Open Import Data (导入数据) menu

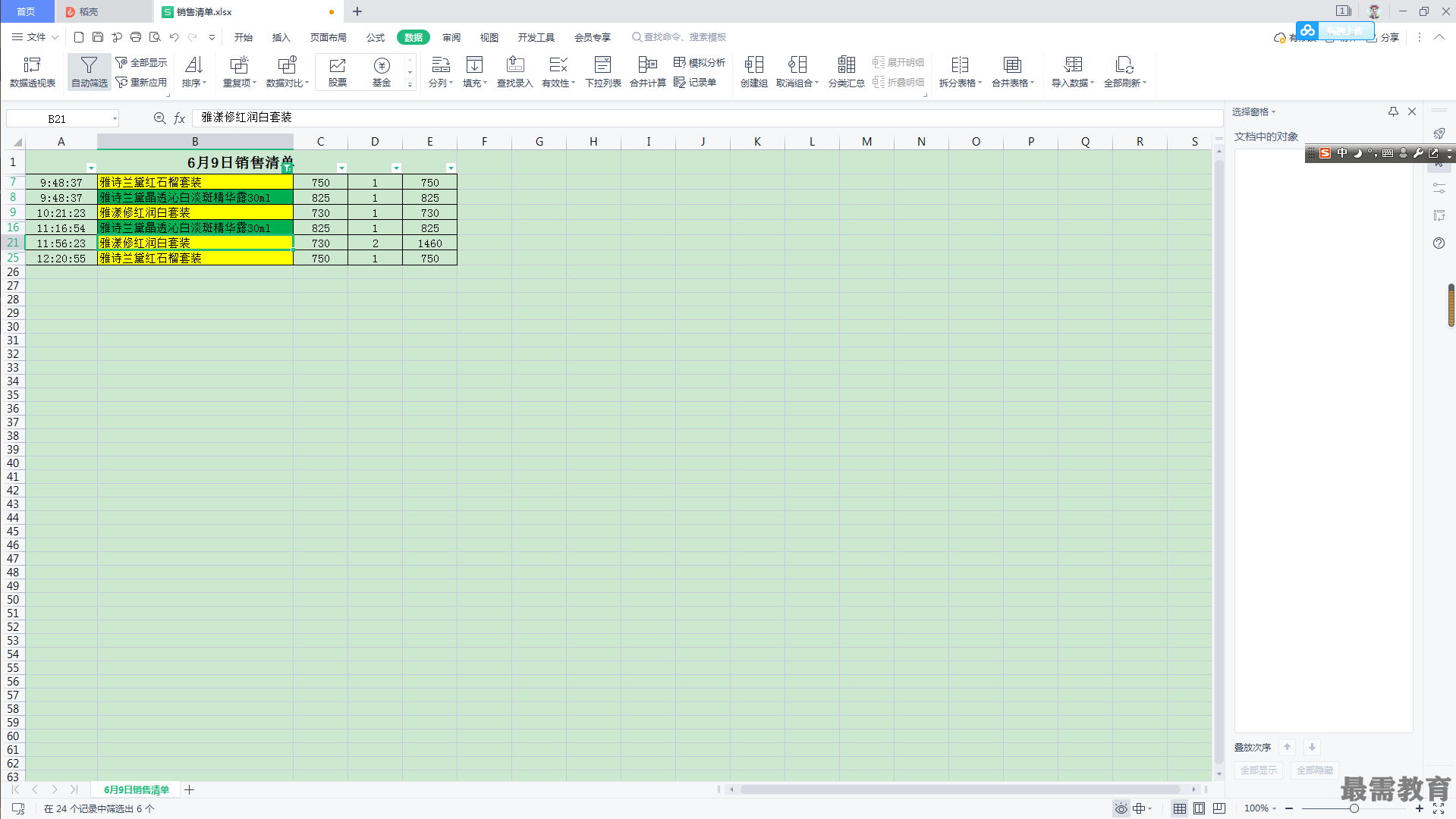(1073, 72)
